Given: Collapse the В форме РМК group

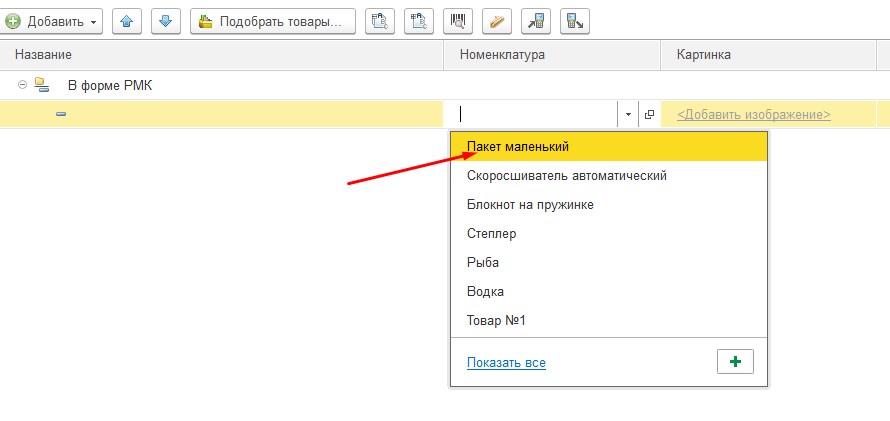Looking at the screenshot, I should [x=22, y=85].
